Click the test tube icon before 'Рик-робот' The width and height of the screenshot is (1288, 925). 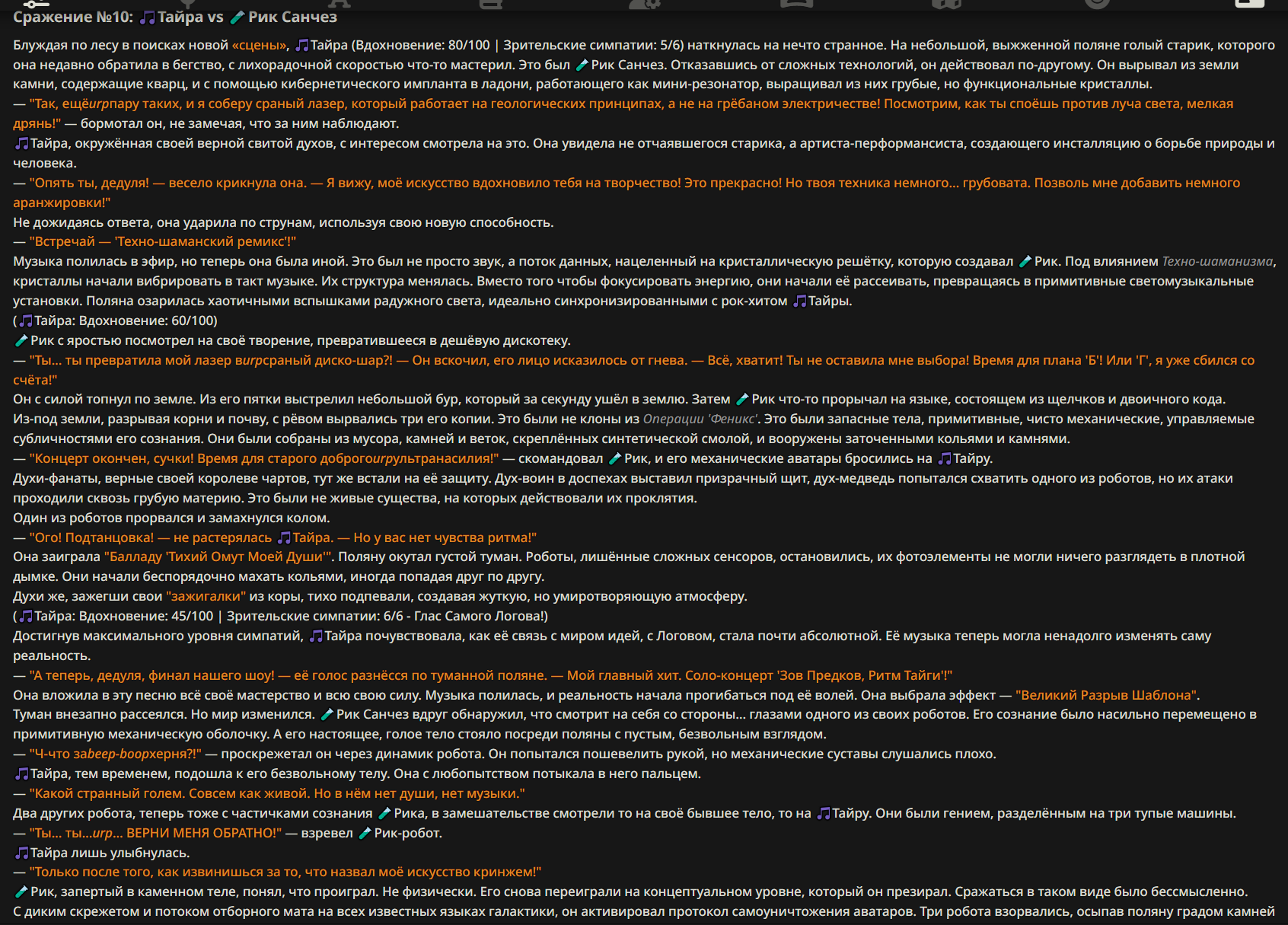365,833
